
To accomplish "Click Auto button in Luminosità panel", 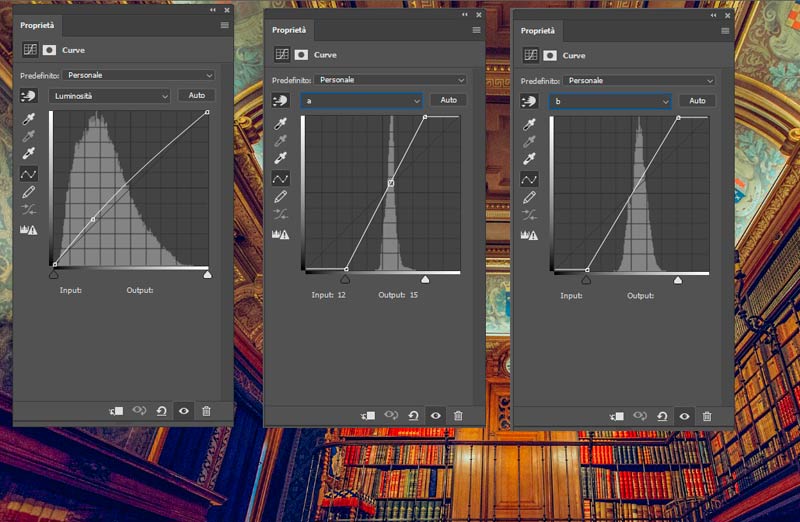I will 196,95.
